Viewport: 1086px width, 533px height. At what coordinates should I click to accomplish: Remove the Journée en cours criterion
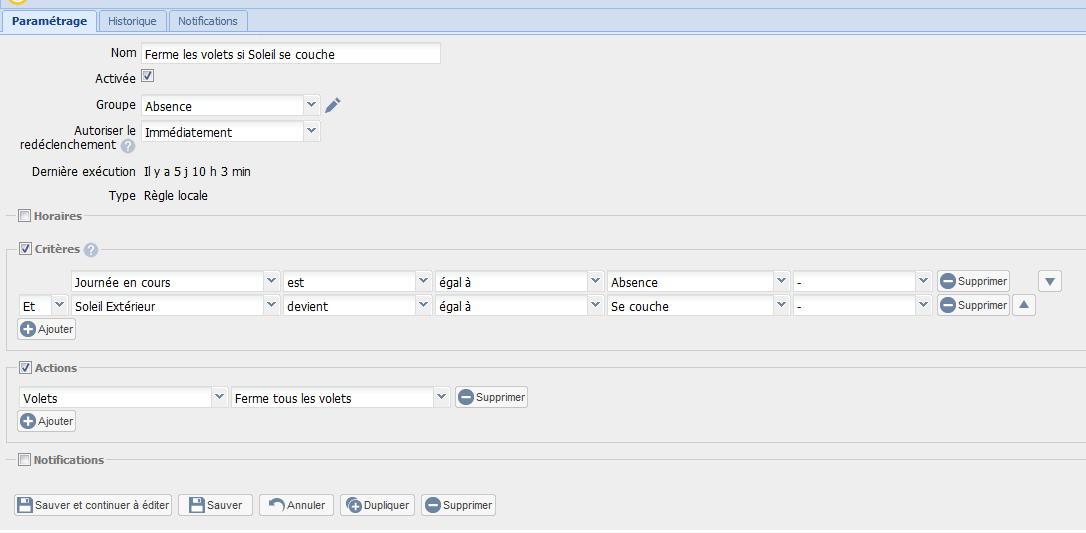click(972, 281)
